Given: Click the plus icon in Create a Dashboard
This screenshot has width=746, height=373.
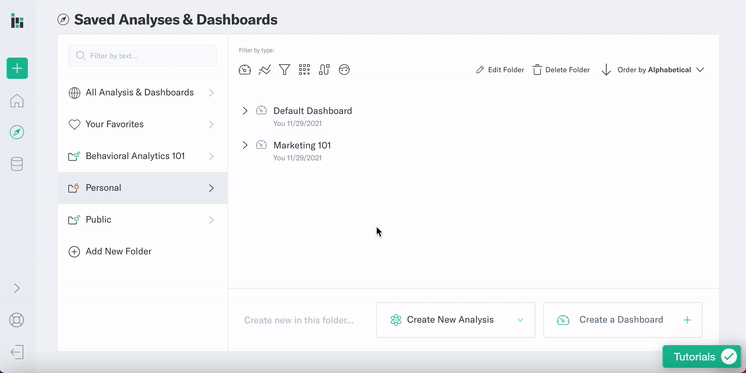Looking at the screenshot, I should click(687, 320).
